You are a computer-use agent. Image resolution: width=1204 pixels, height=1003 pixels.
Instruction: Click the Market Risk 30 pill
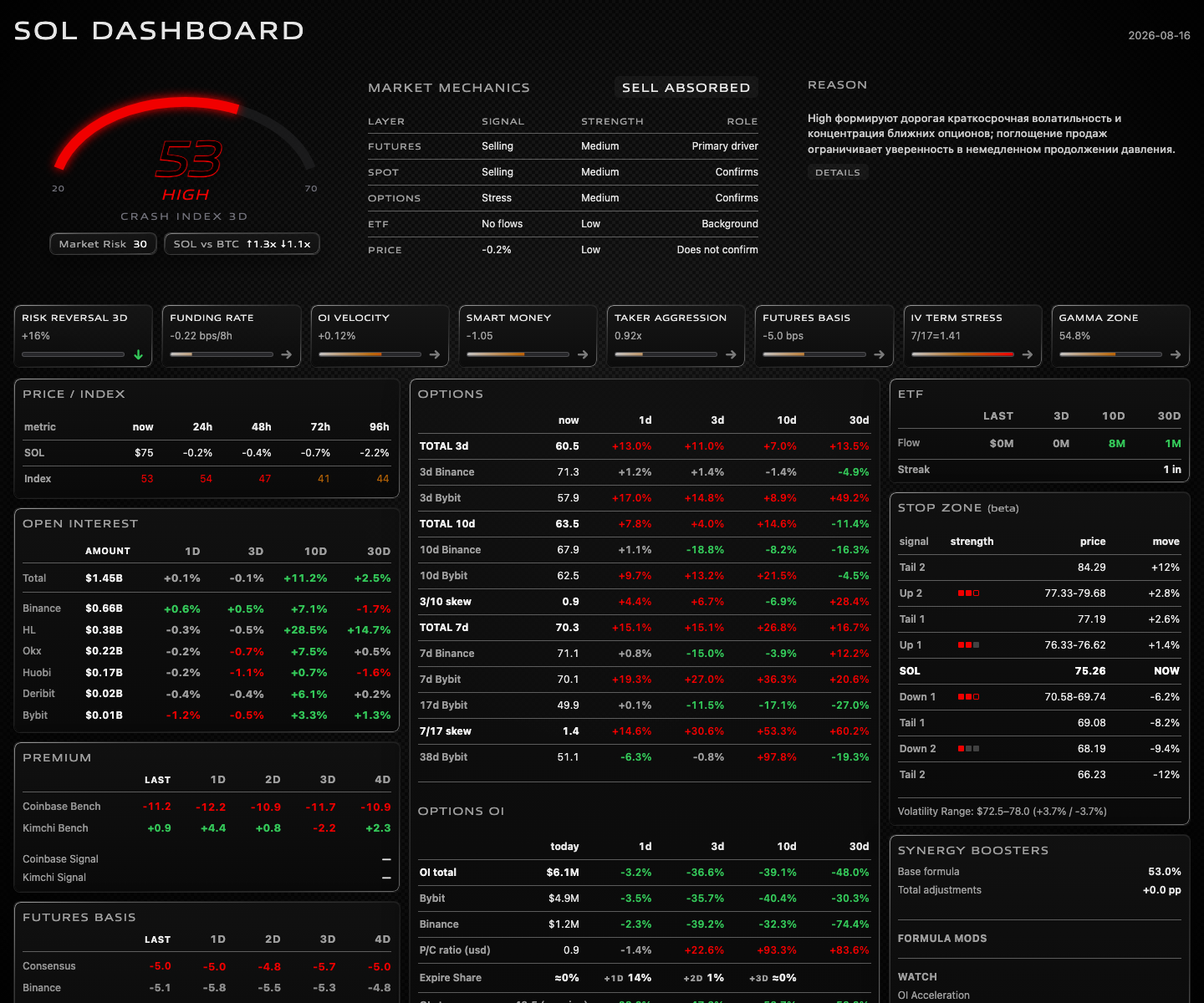[x=103, y=244]
